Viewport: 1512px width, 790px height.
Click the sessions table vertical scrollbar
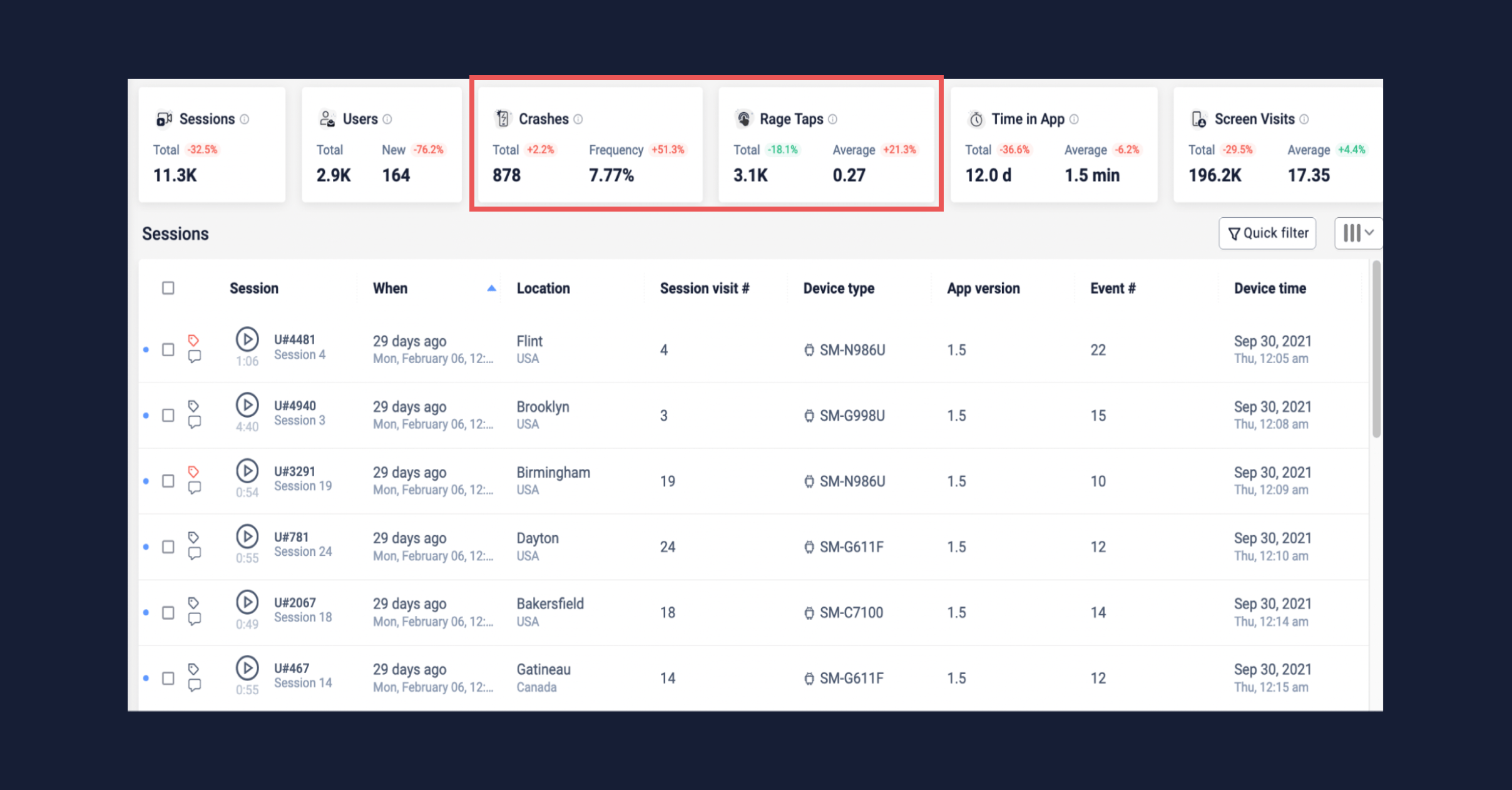pos(1376,351)
